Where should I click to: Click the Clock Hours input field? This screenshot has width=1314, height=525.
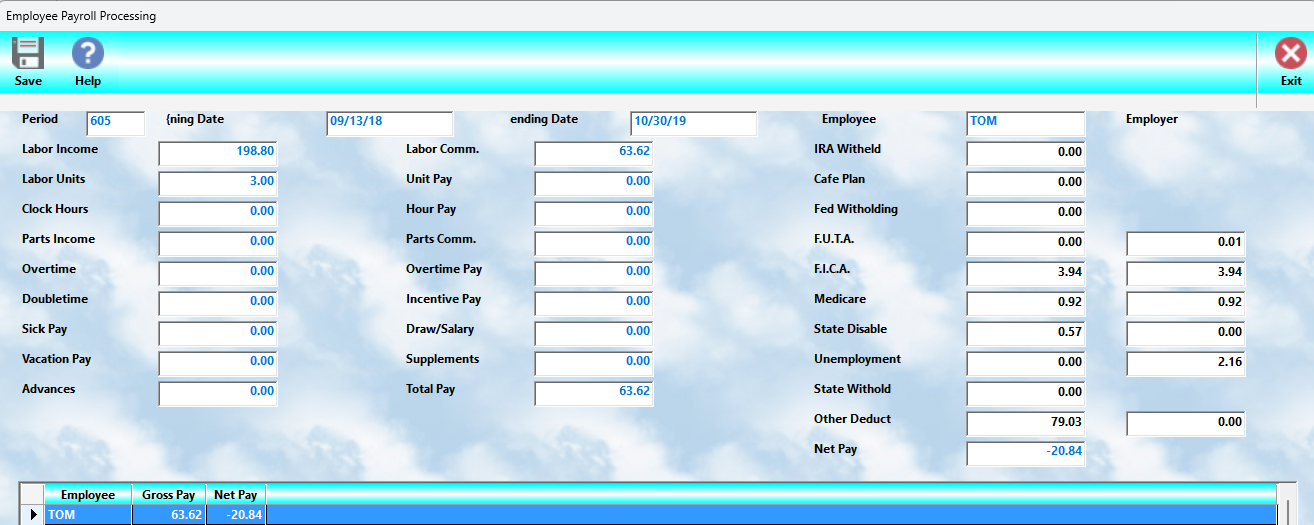(x=218, y=213)
